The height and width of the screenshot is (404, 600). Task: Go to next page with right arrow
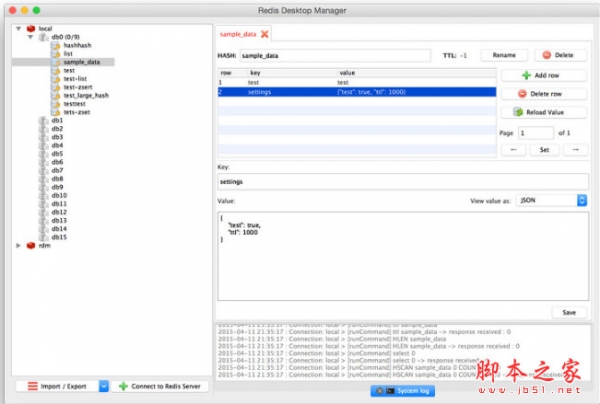coord(576,150)
